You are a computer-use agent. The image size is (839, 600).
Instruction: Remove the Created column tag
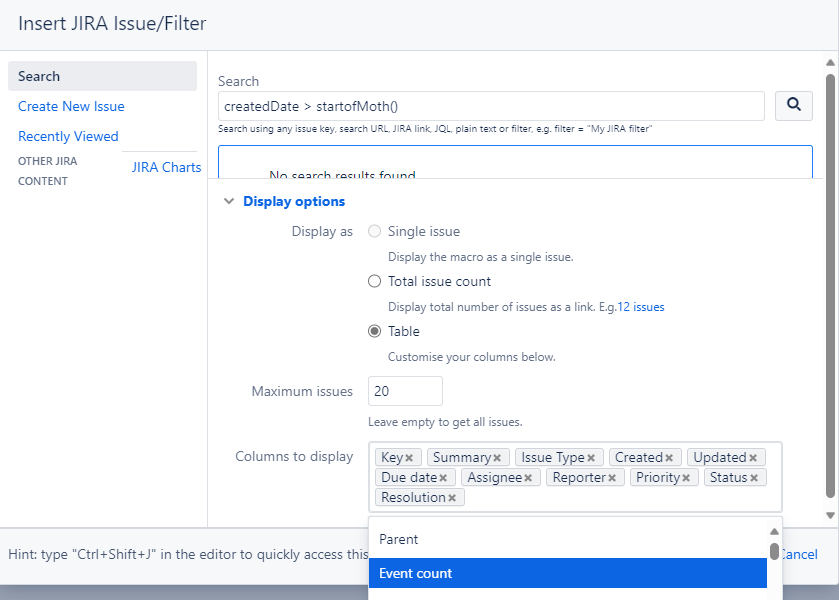pyautogui.click(x=669, y=458)
